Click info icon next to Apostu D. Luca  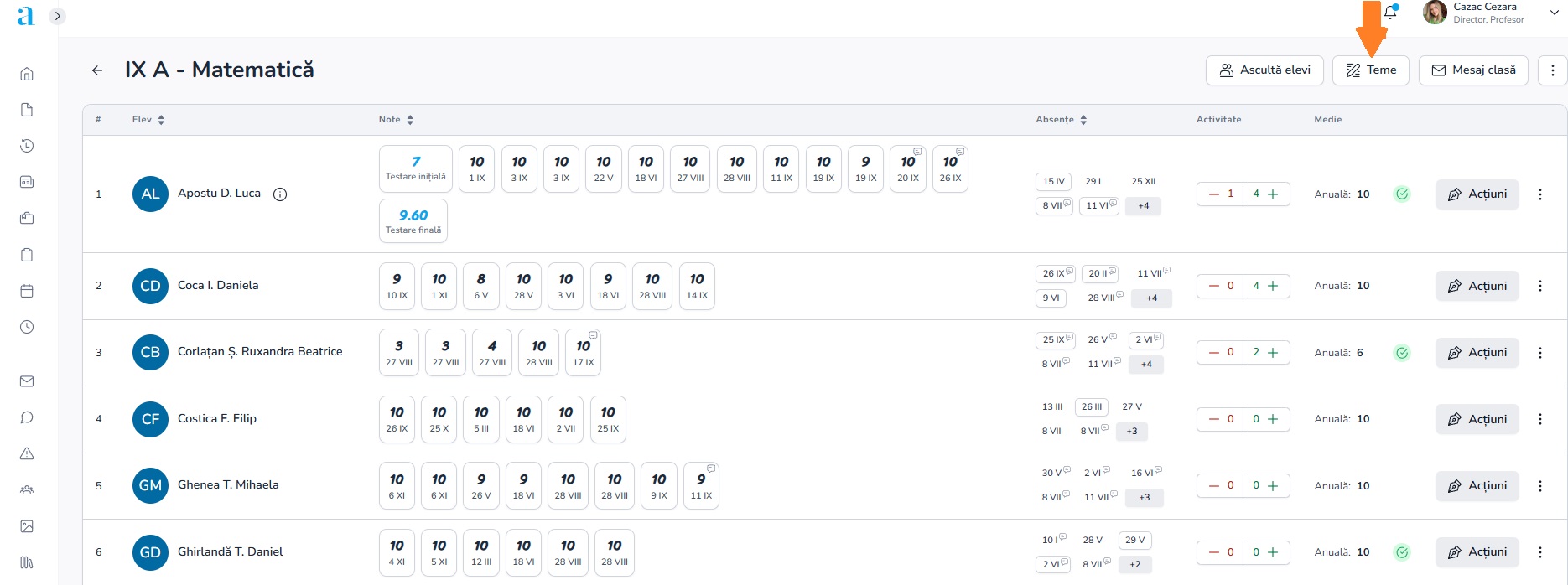[280, 194]
